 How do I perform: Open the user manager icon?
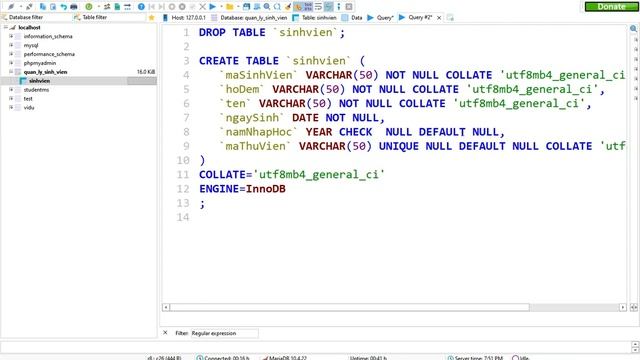pos(107,7)
